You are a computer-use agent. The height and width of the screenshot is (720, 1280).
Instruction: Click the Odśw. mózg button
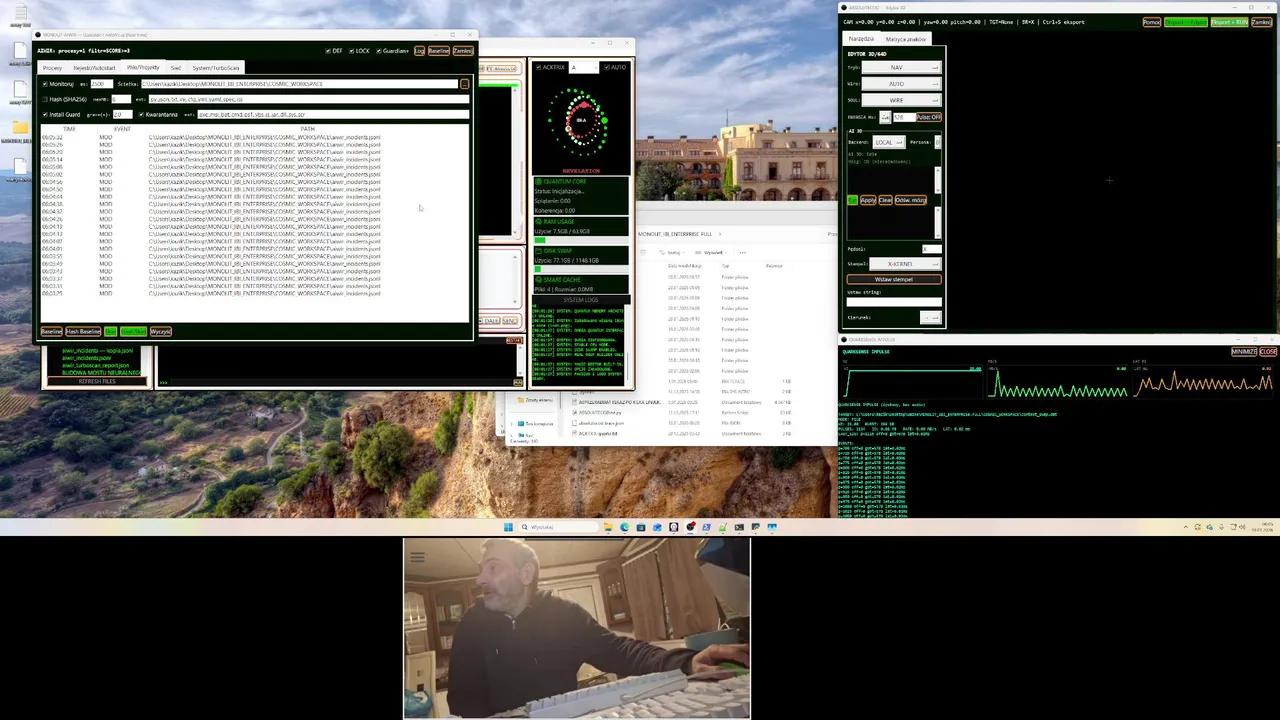(x=911, y=200)
